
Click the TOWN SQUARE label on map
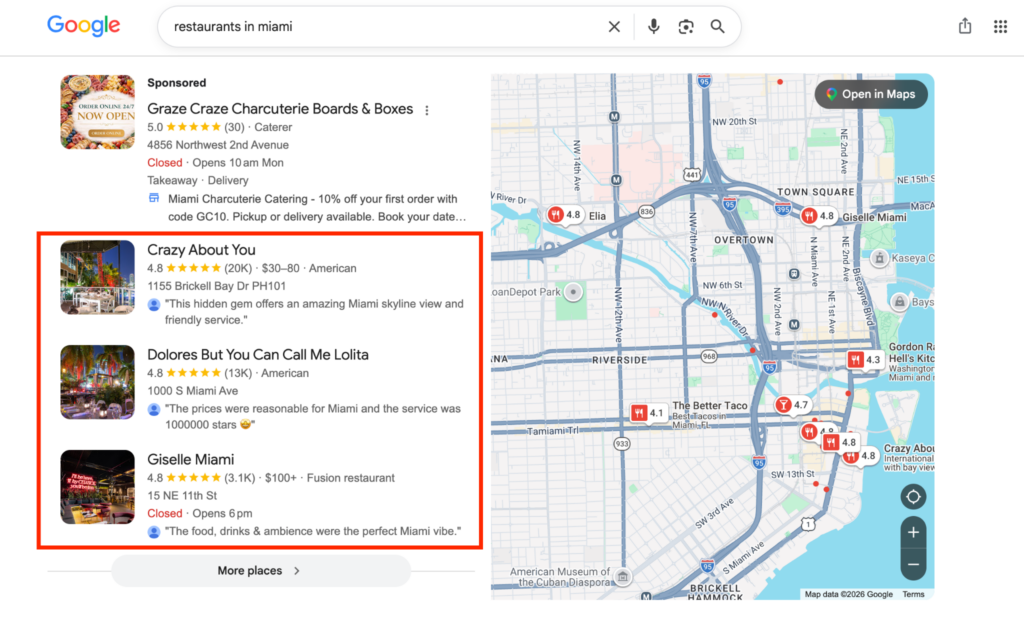point(816,192)
